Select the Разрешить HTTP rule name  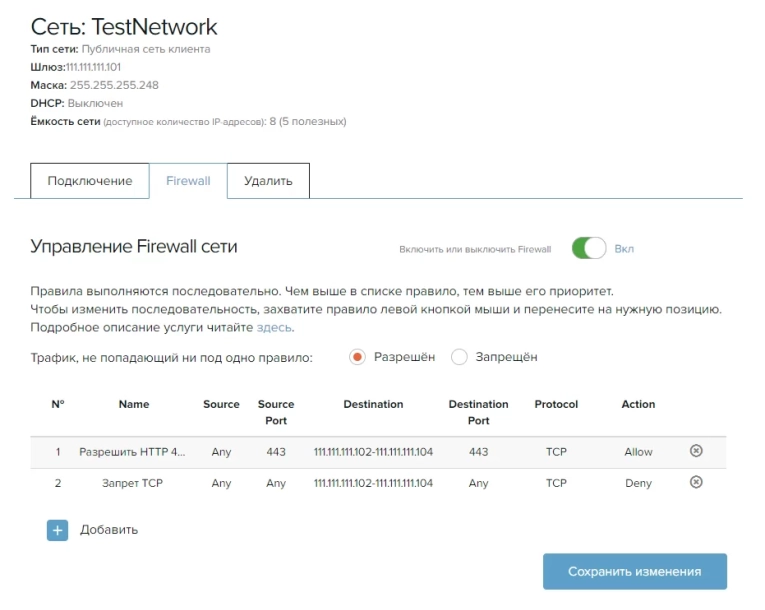click(x=133, y=452)
